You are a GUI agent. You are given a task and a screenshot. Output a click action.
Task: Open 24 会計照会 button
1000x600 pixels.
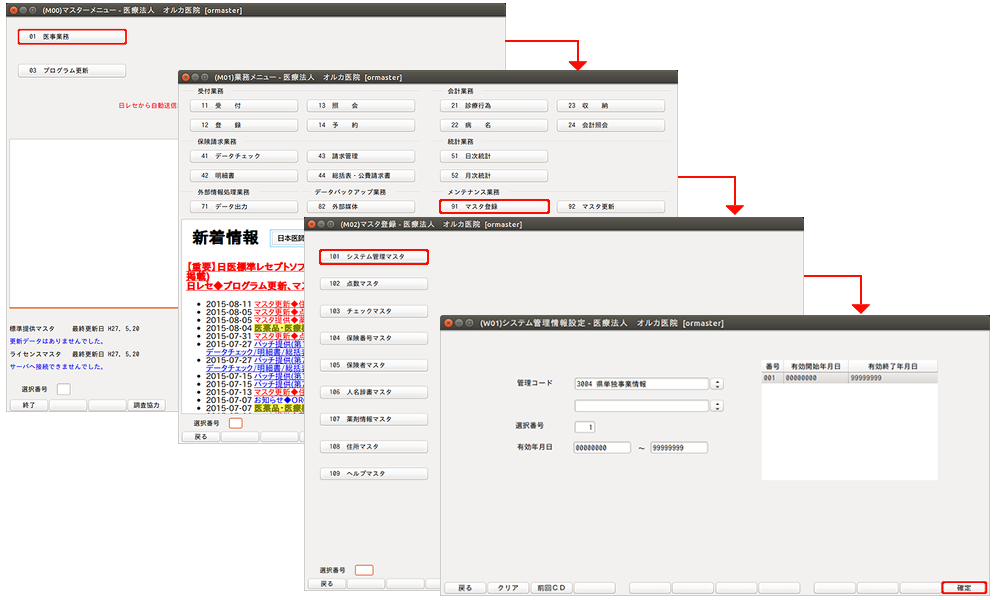(611, 125)
